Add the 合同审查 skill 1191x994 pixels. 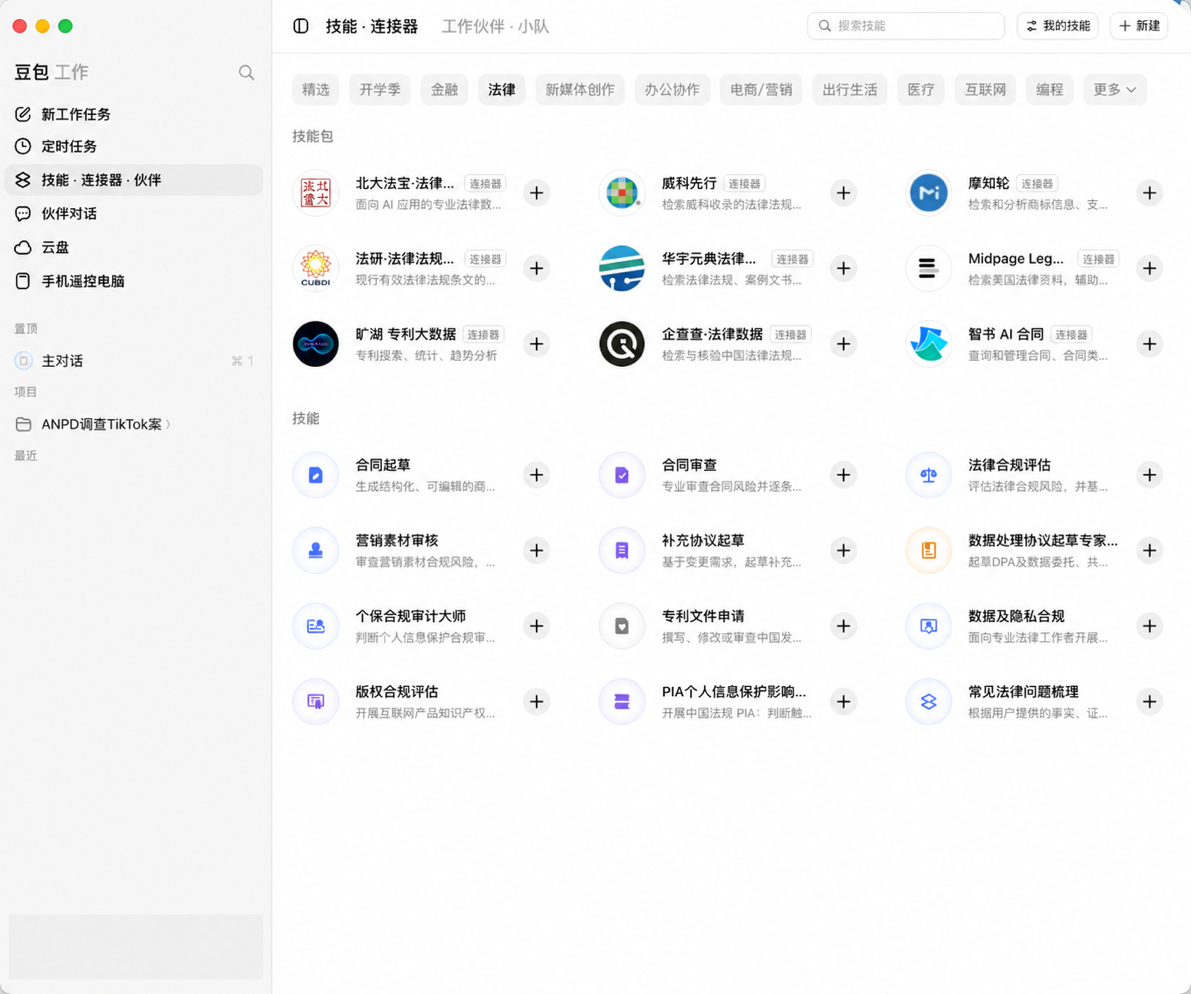843,475
